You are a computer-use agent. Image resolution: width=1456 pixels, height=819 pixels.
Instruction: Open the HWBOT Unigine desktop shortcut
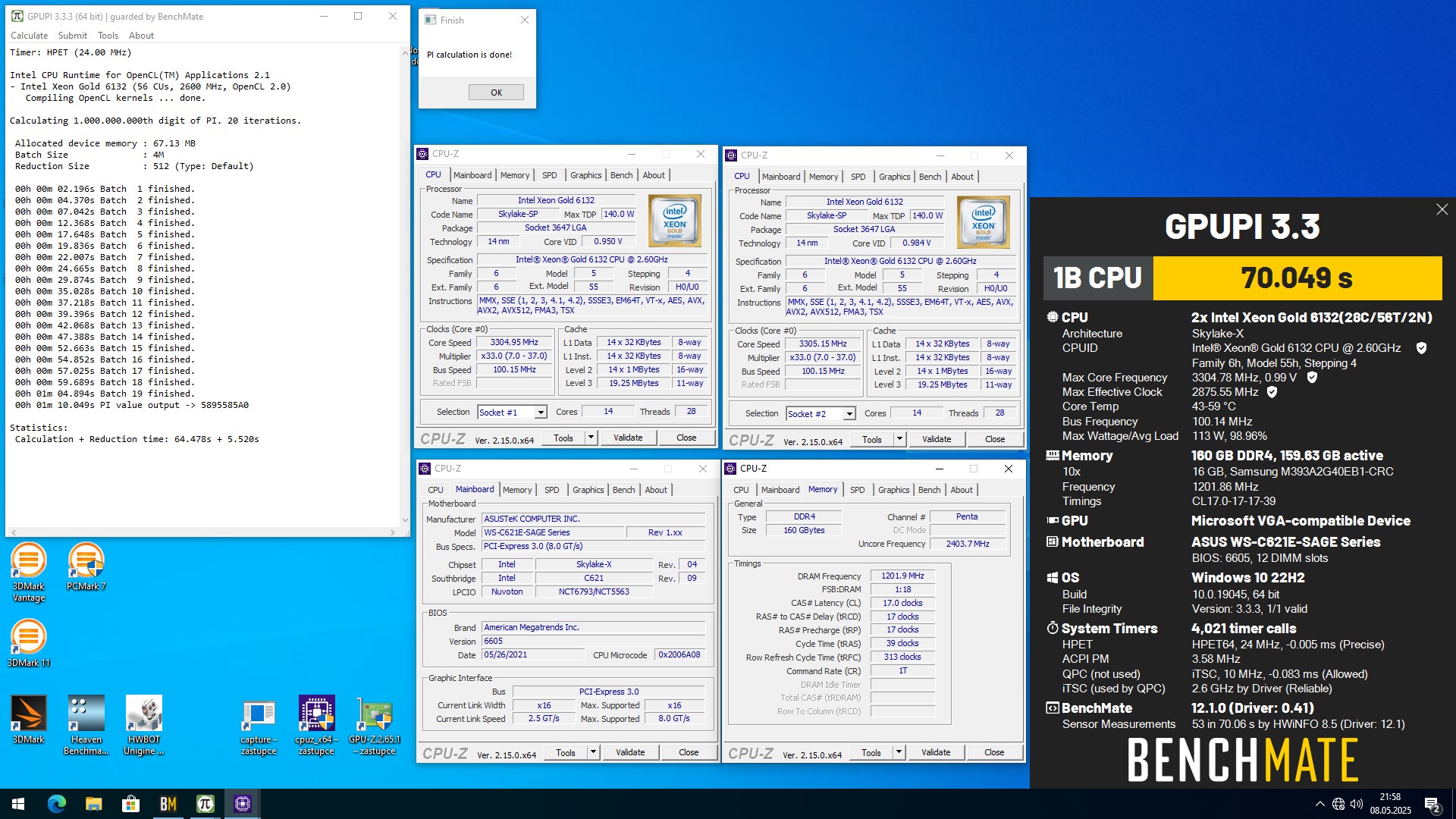click(144, 725)
